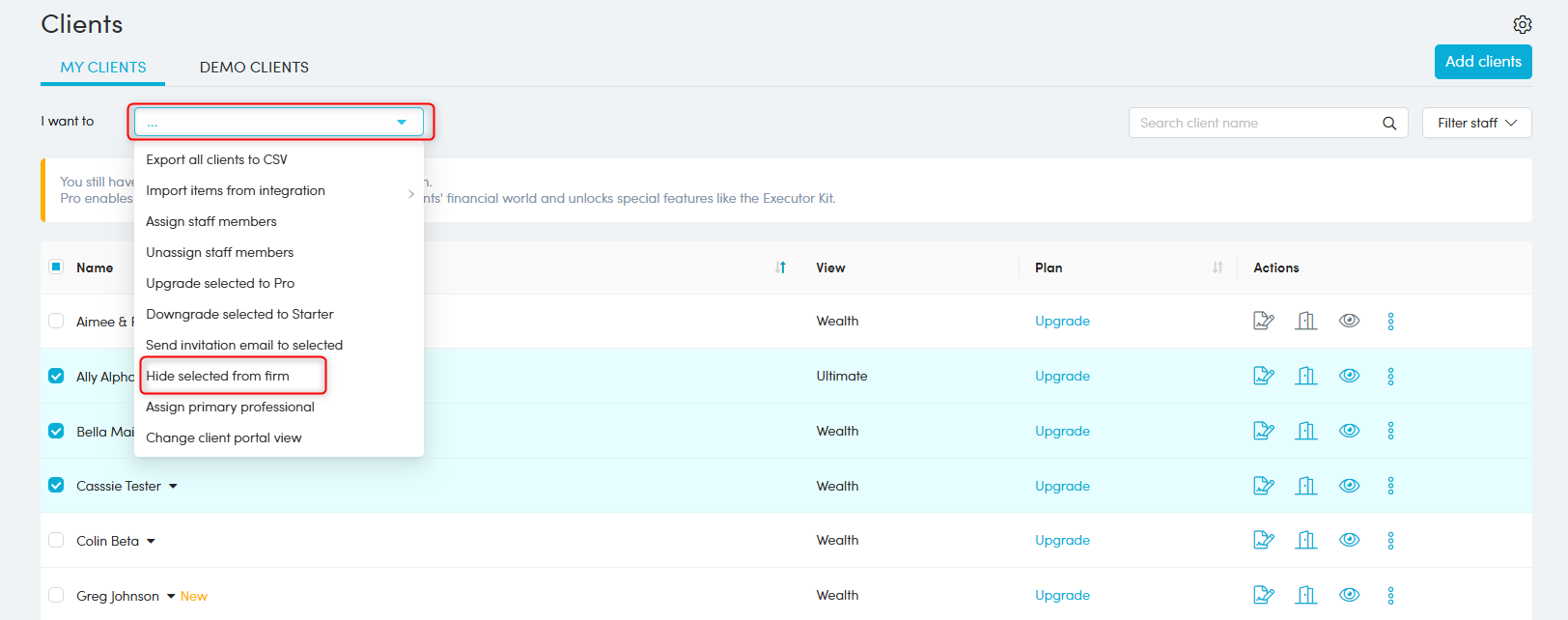Viewport: 1568px width, 620px height.
Task: Open the Filter staff dropdown
Action: coord(1476,123)
